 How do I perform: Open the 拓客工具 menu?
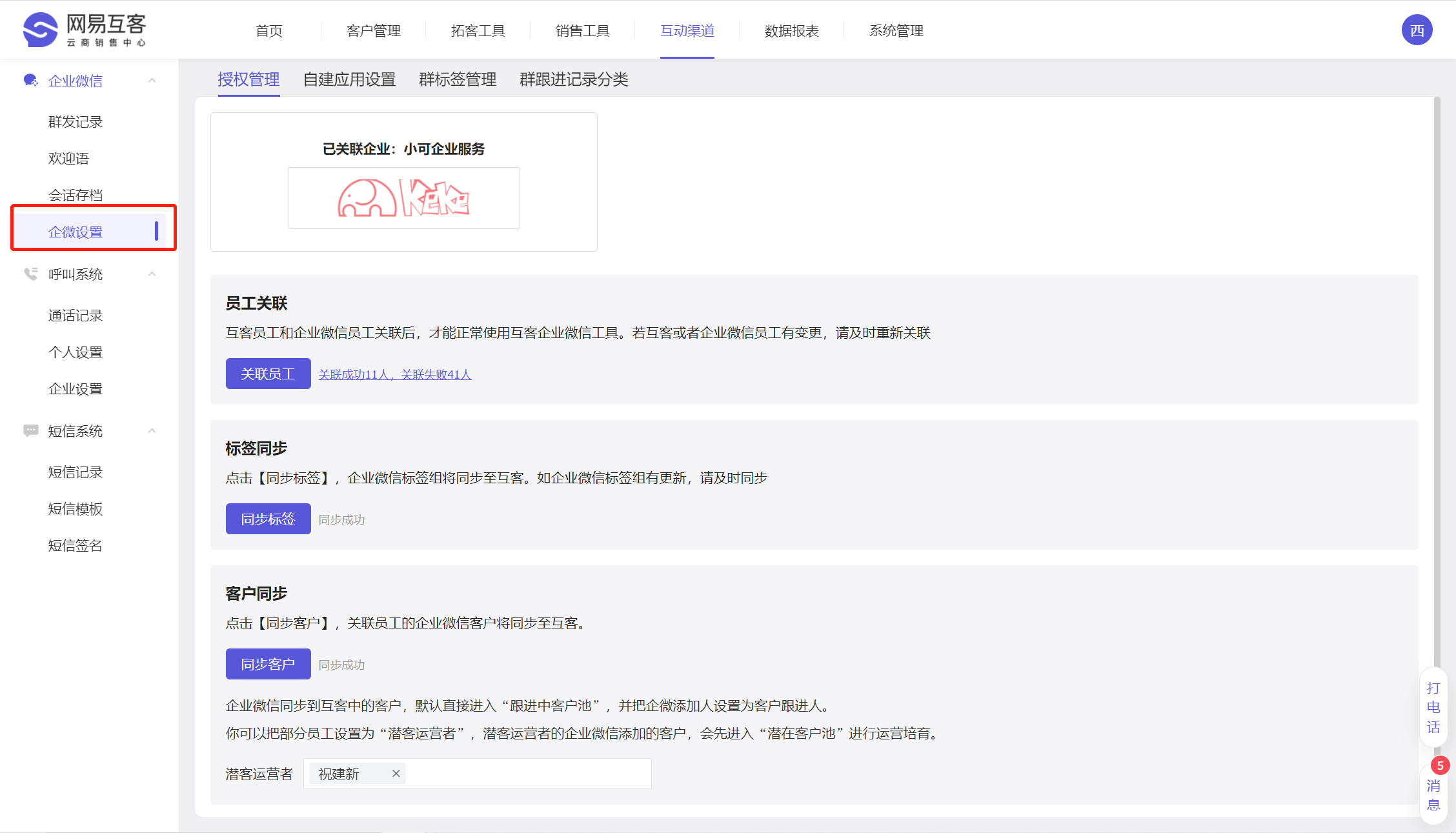click(x=478, y=30)
